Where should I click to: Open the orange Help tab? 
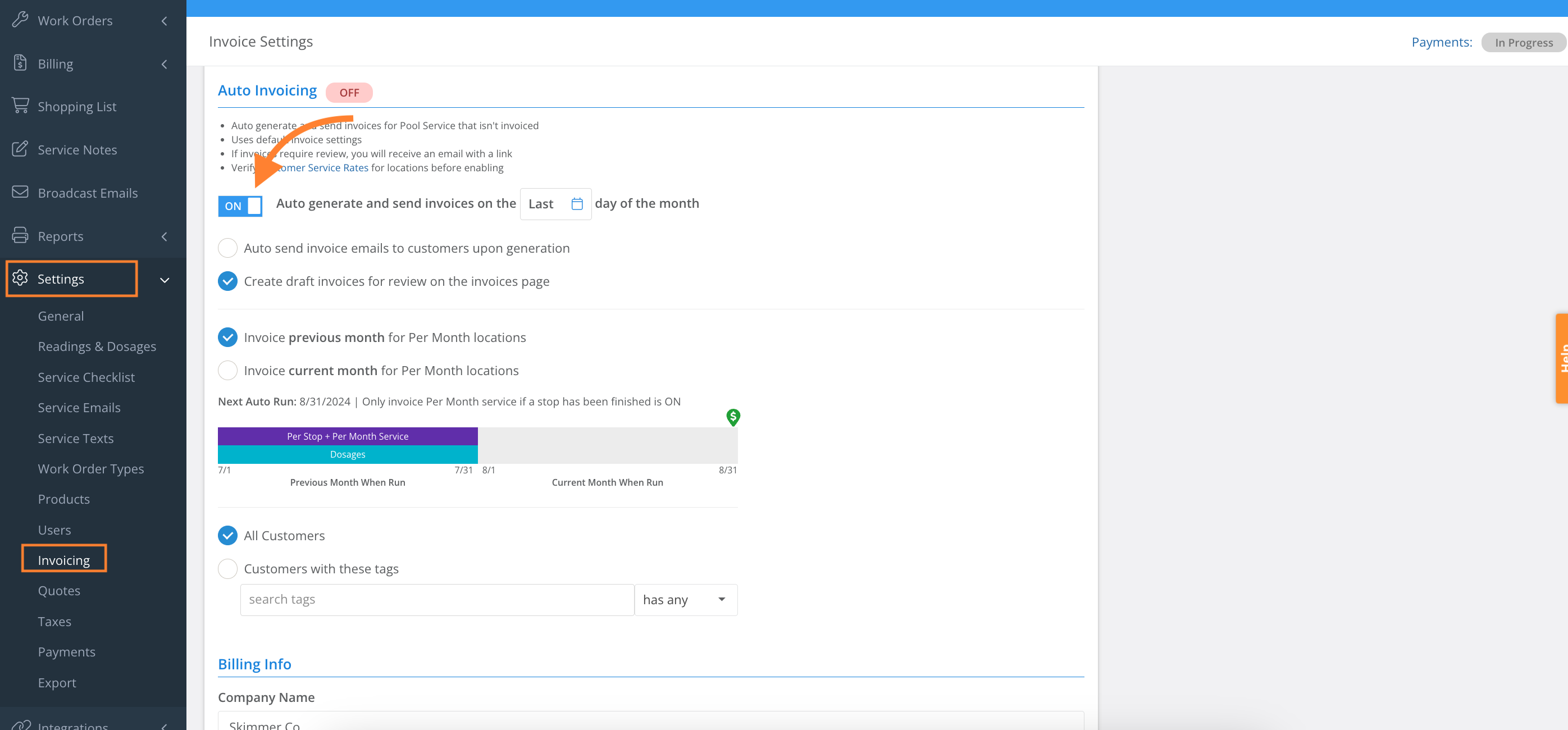click(1561, 358)
